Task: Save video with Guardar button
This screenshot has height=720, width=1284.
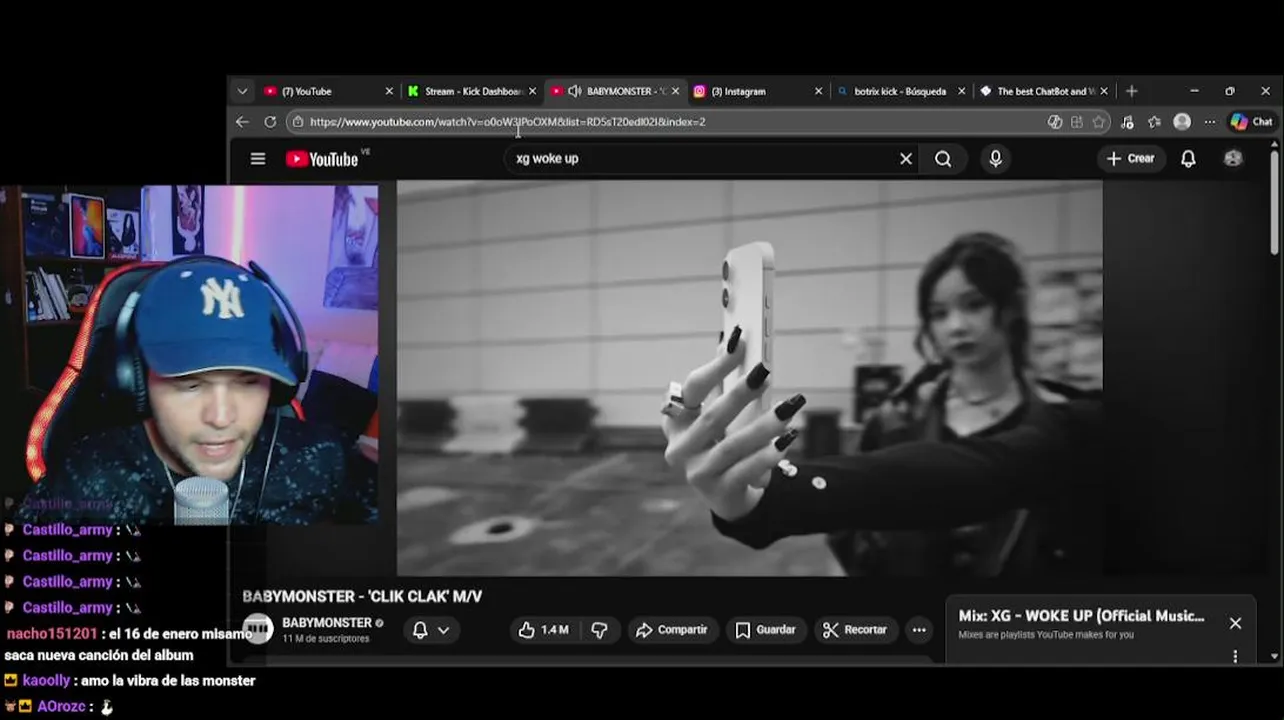Action: (766, 630)
